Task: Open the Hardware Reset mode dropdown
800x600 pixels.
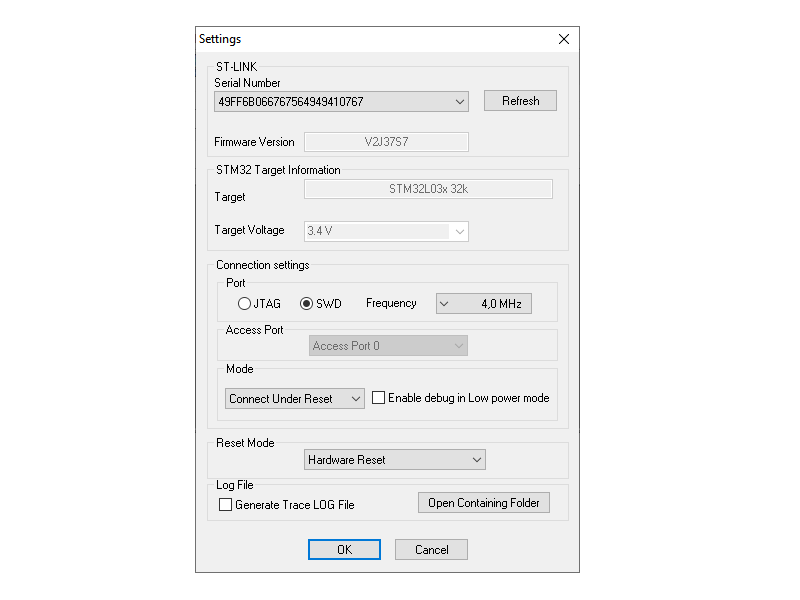Action: click(x=394, y=459)
